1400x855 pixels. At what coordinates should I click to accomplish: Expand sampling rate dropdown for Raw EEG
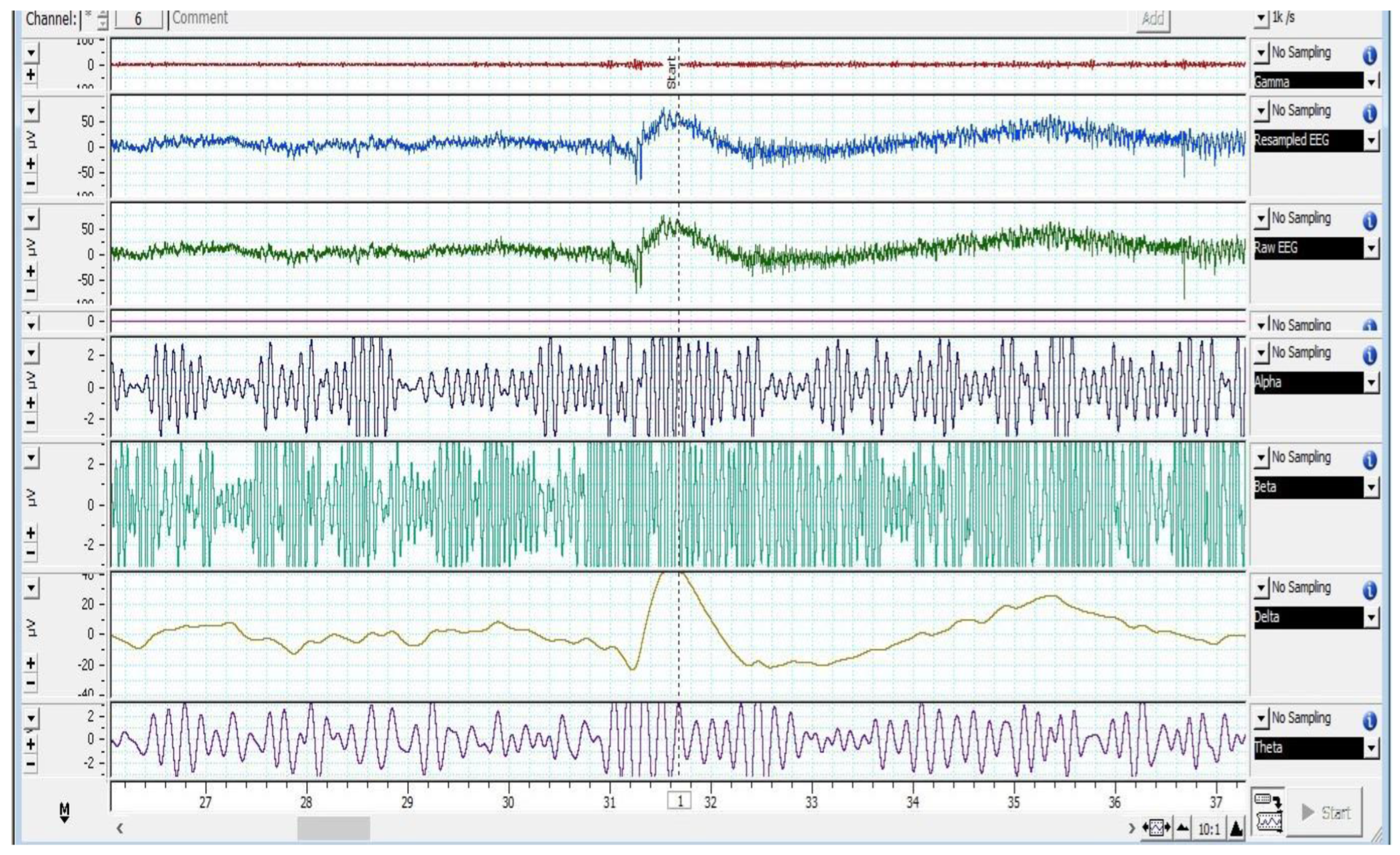[1261, 218]
